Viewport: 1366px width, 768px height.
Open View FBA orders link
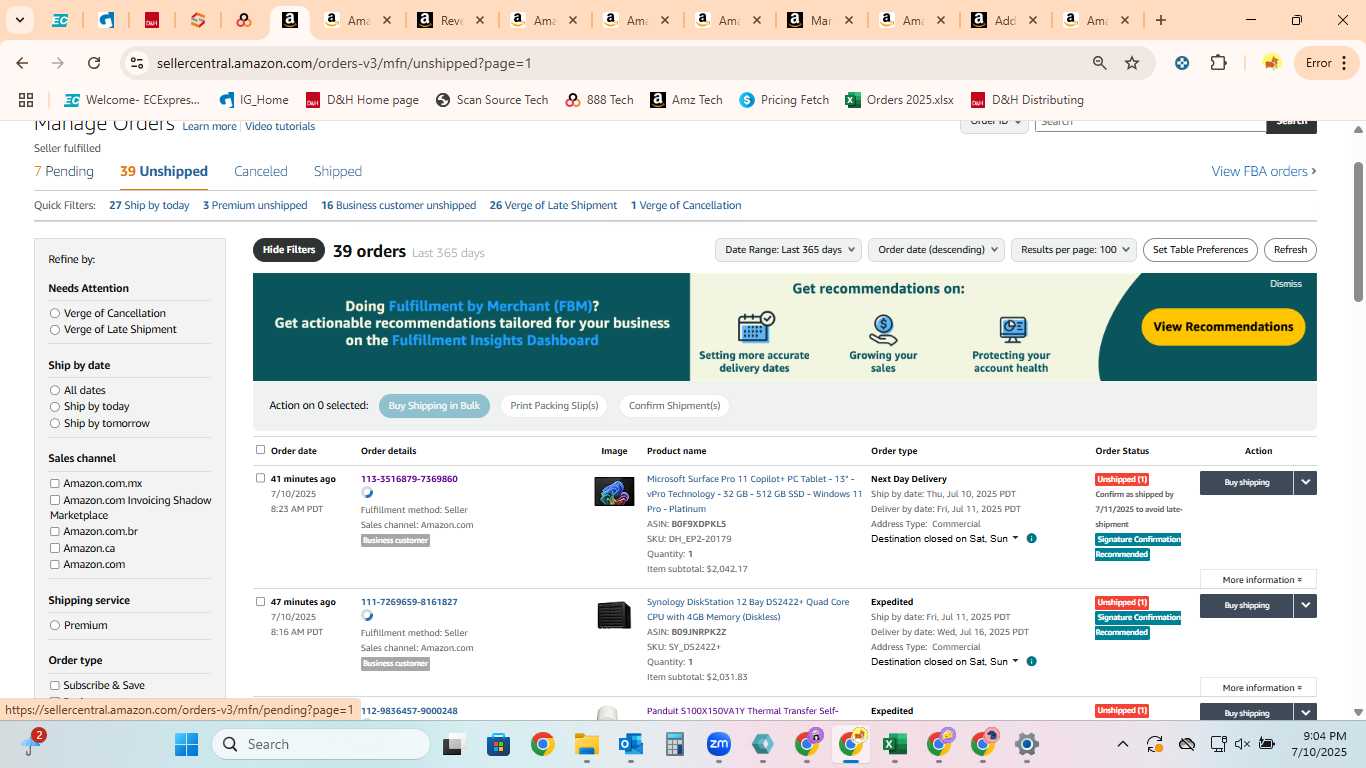(x=1264, y=171)
